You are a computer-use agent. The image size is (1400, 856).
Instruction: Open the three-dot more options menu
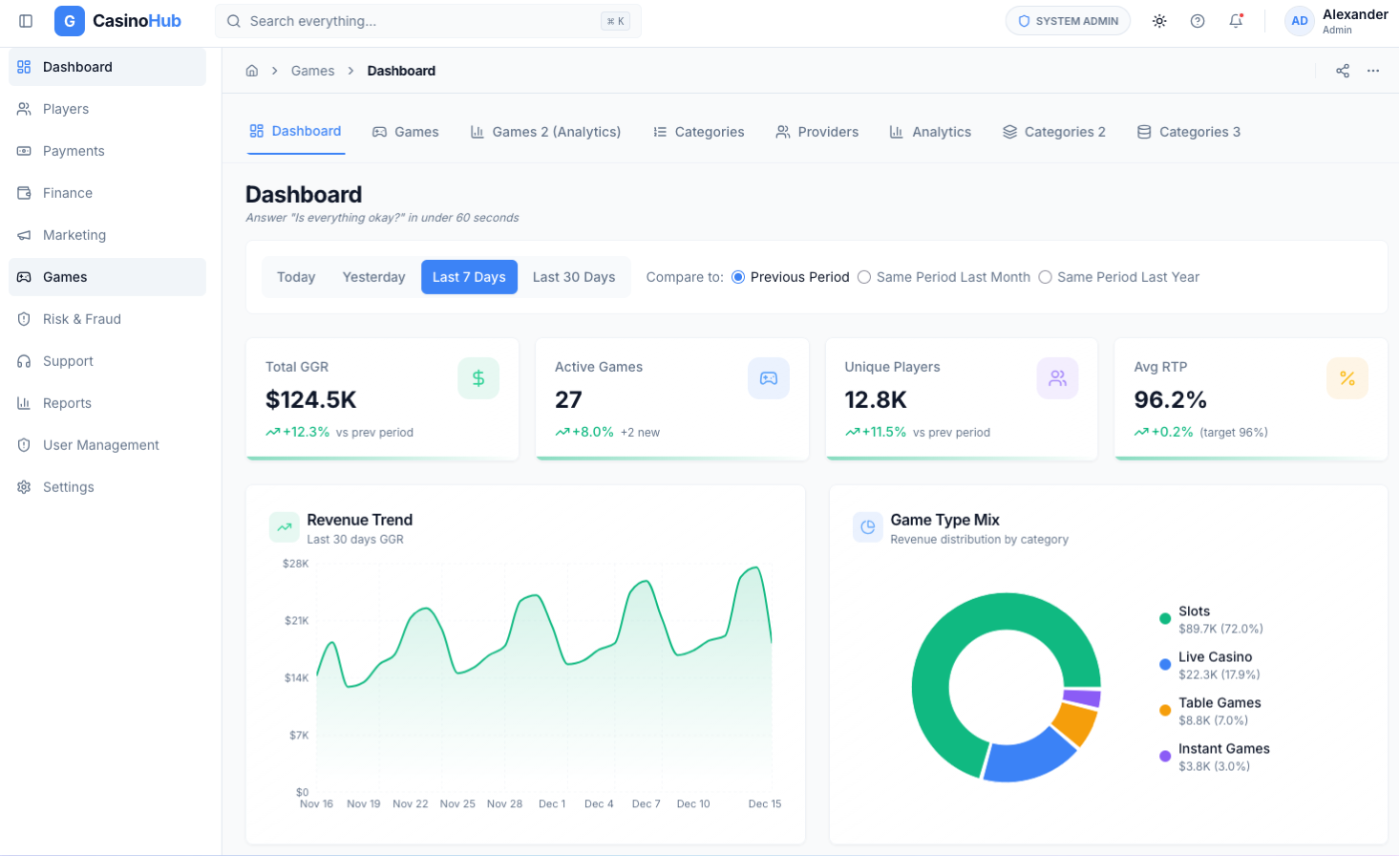pos(1373,71)
